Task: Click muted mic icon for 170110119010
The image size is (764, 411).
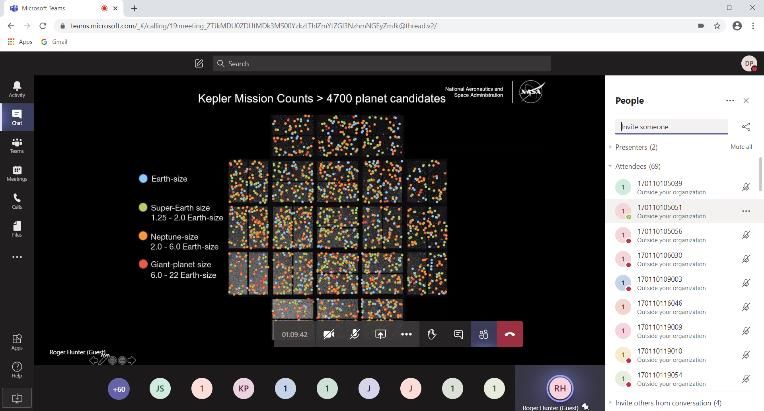Action: [746, 355]
